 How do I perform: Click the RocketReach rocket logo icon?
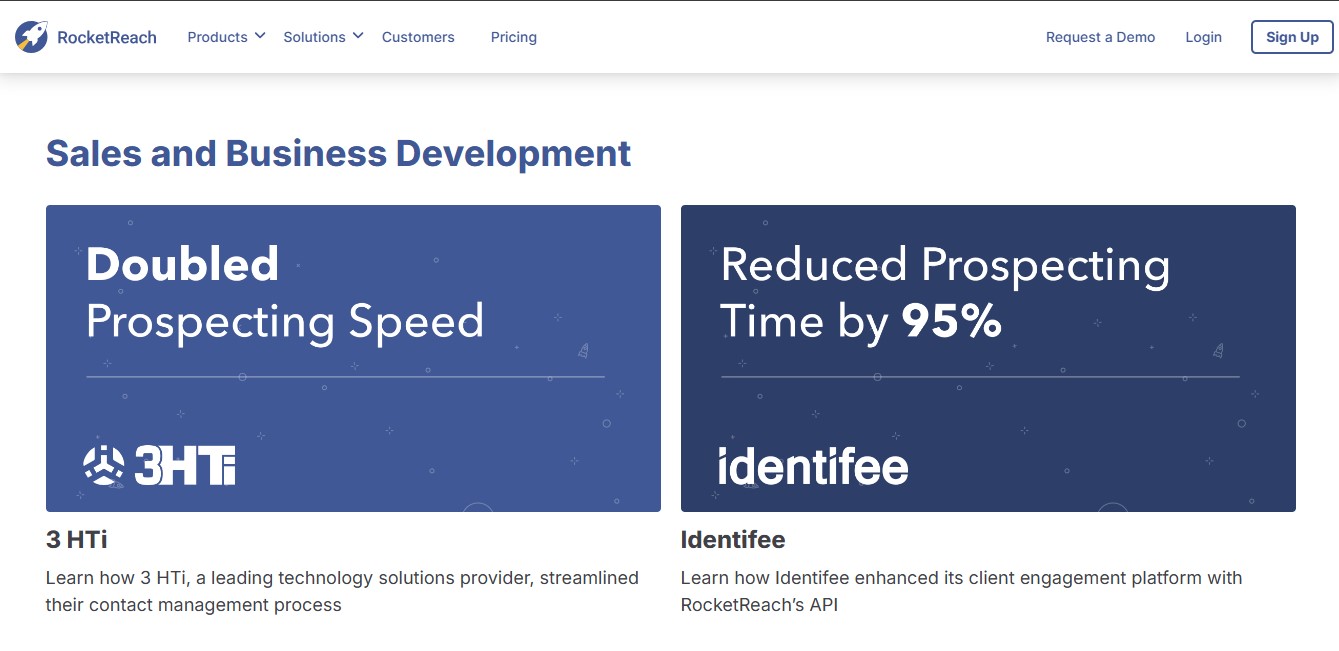31,37
